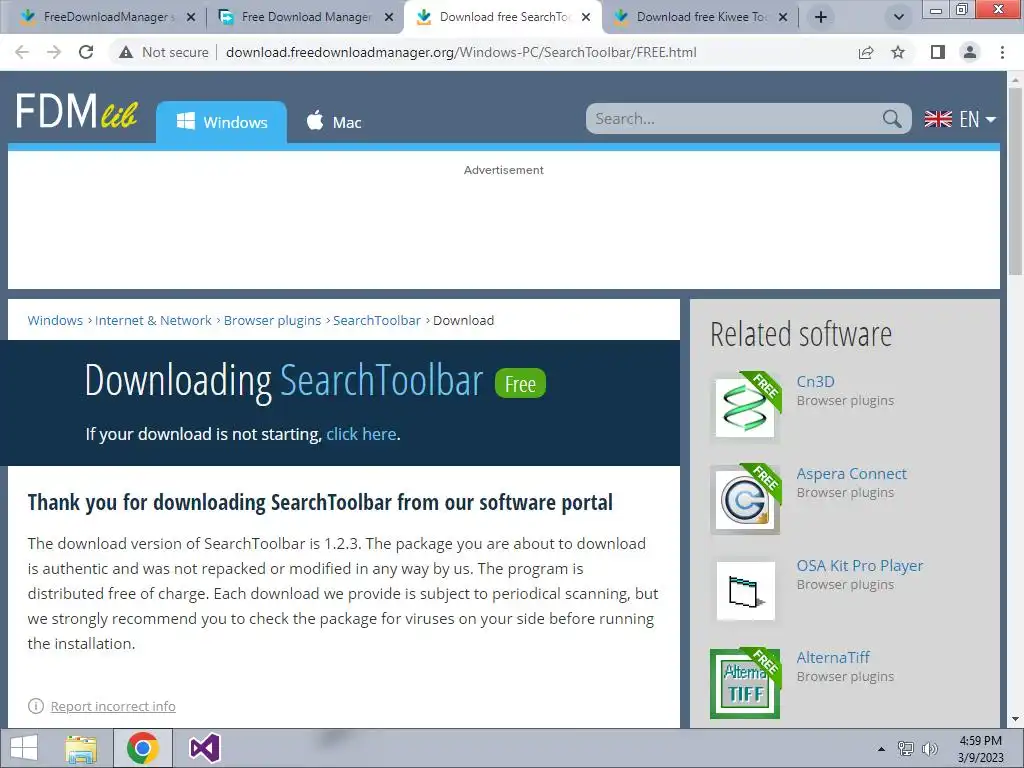This screenshot has height=768, width=1024.
Task: Open the EN language dropdown
Action: click(x=960, y=119)
